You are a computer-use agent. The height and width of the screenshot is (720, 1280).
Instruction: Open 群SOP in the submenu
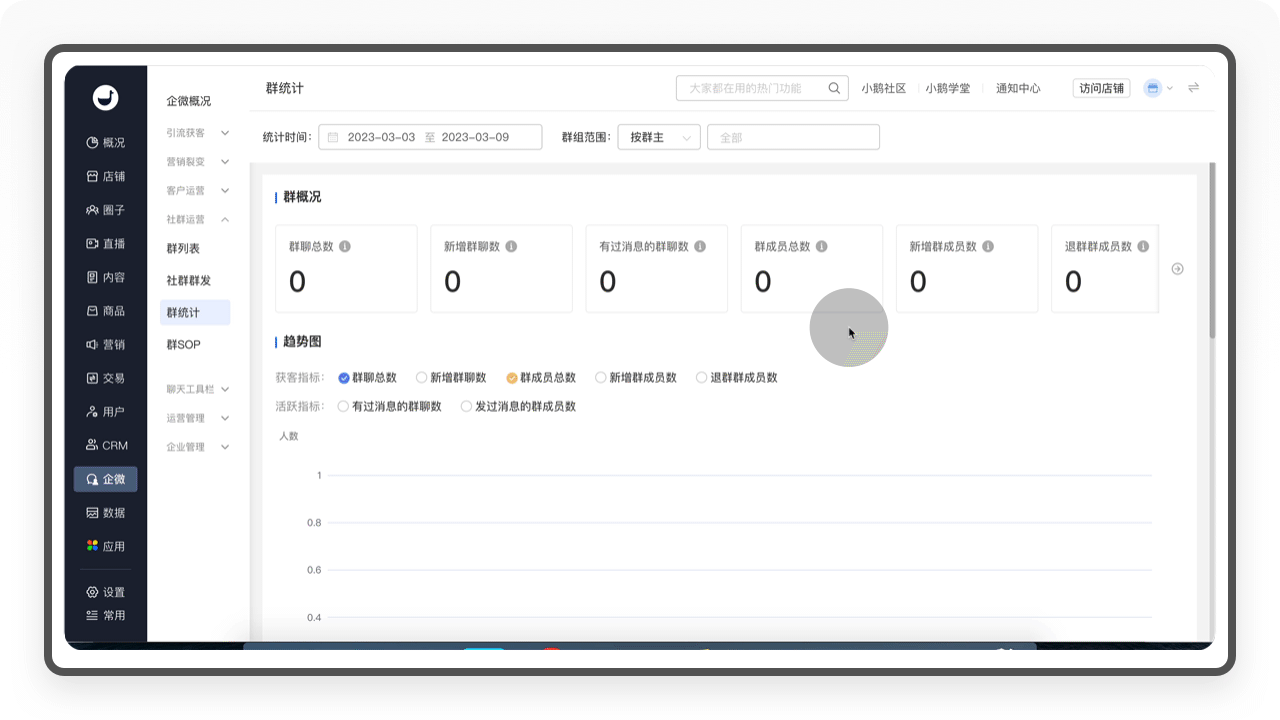click(184, 345)
